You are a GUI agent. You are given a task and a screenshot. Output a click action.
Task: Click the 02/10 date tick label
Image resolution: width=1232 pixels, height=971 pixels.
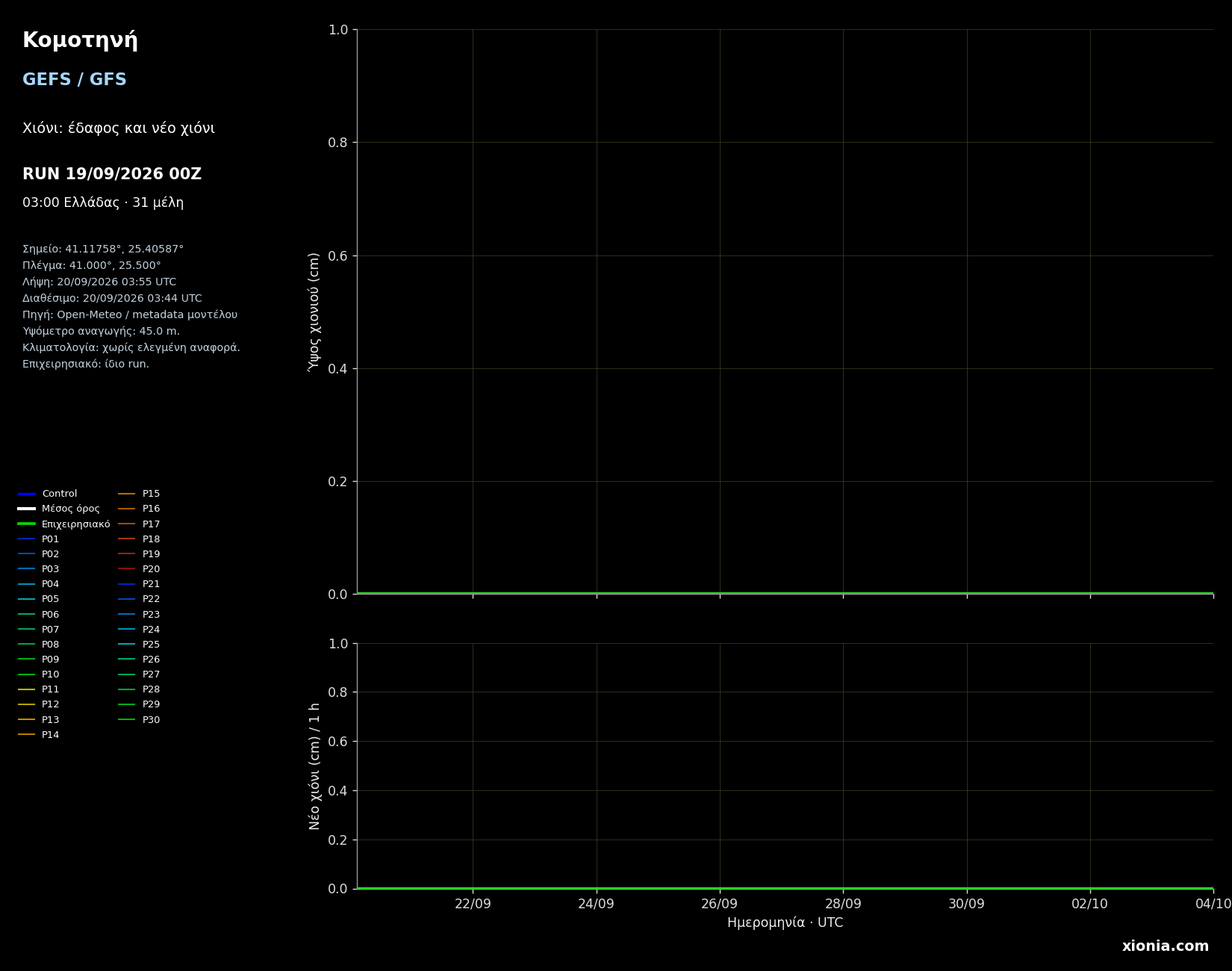1089,904
